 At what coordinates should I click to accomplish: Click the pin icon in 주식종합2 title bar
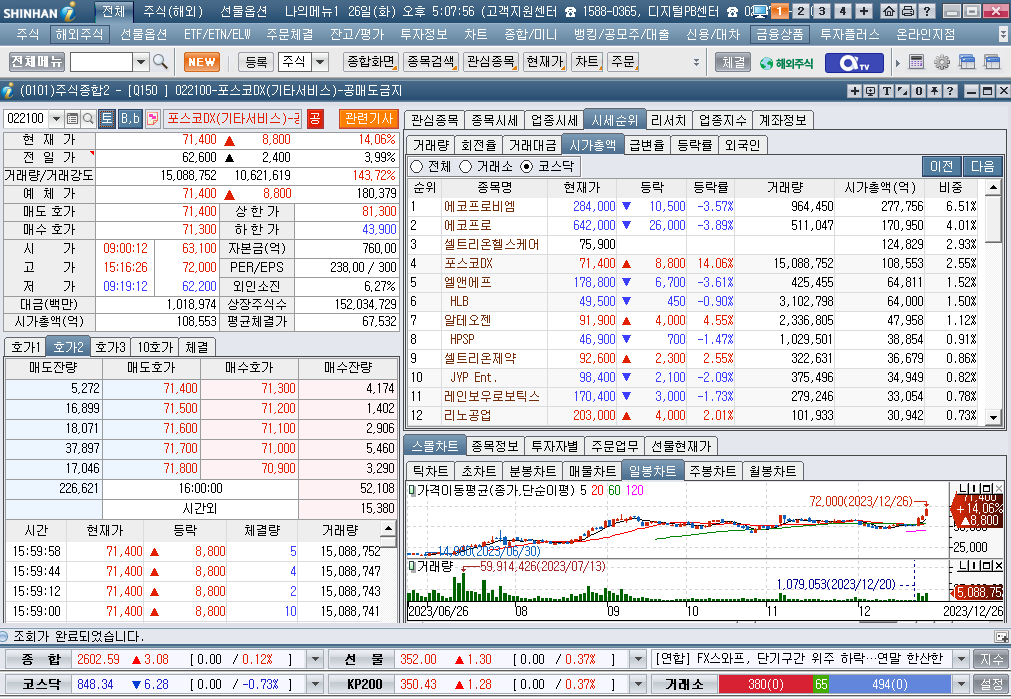coord(934,91)
